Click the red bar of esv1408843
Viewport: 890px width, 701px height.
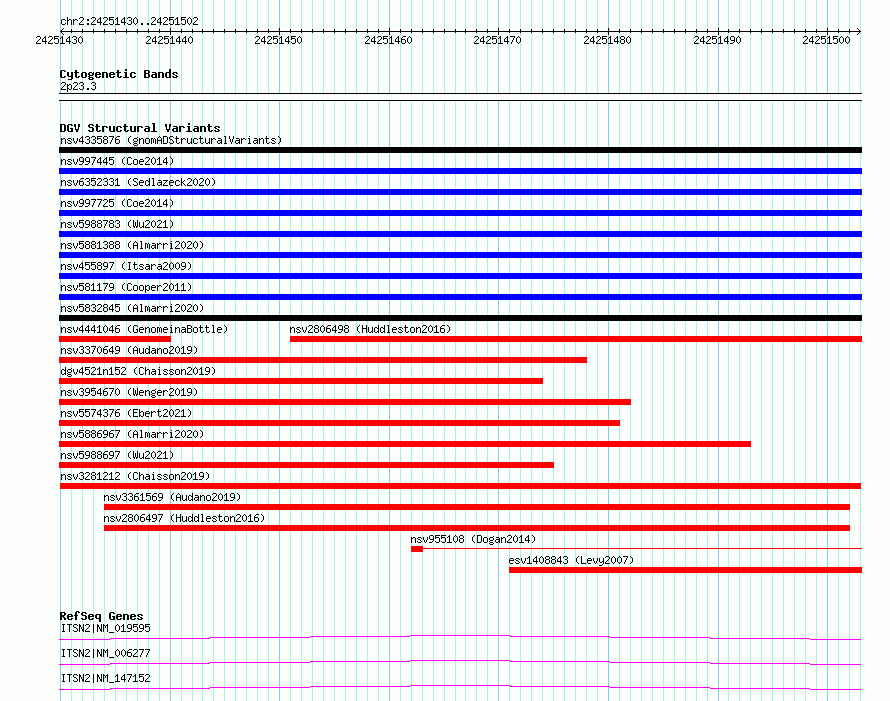click(x=686, y=570)
